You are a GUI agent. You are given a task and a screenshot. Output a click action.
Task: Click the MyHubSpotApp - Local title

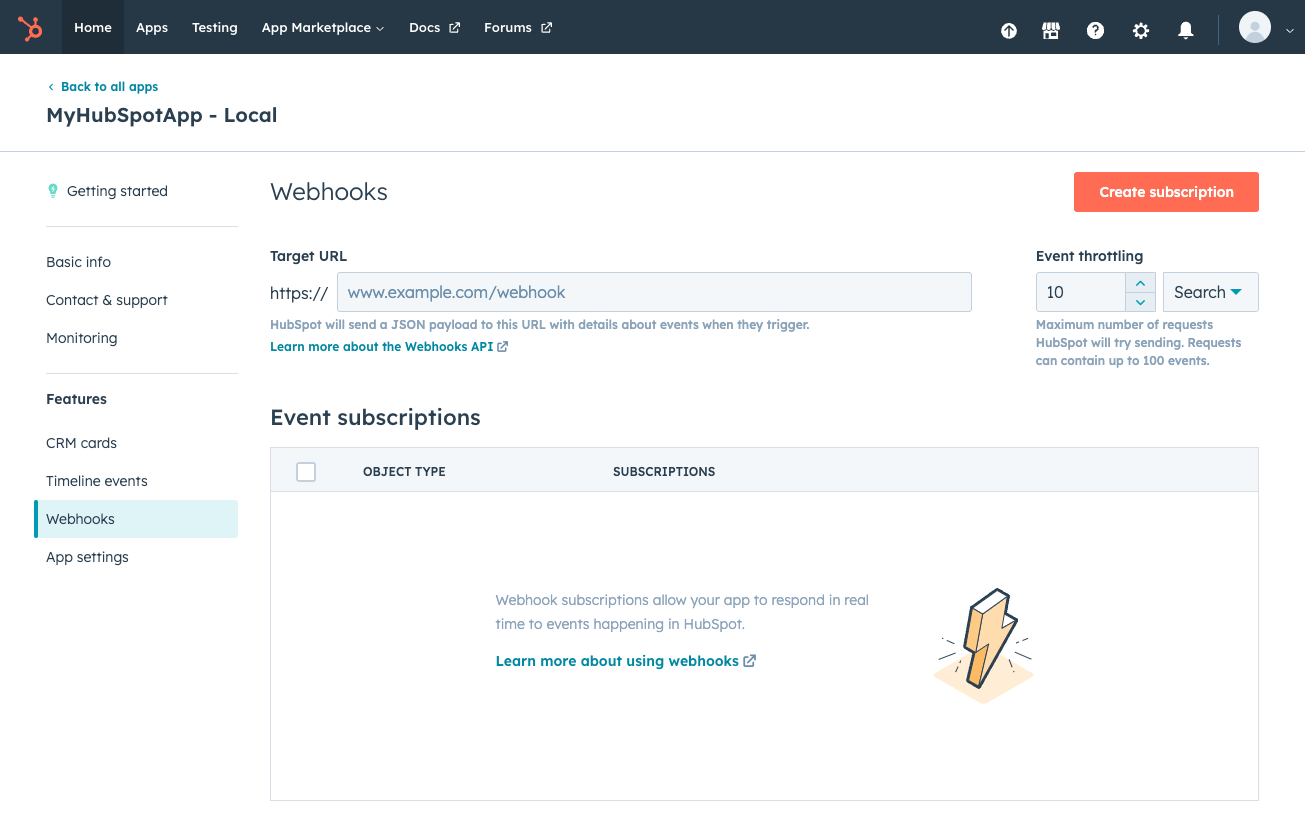tap(162, 115)
